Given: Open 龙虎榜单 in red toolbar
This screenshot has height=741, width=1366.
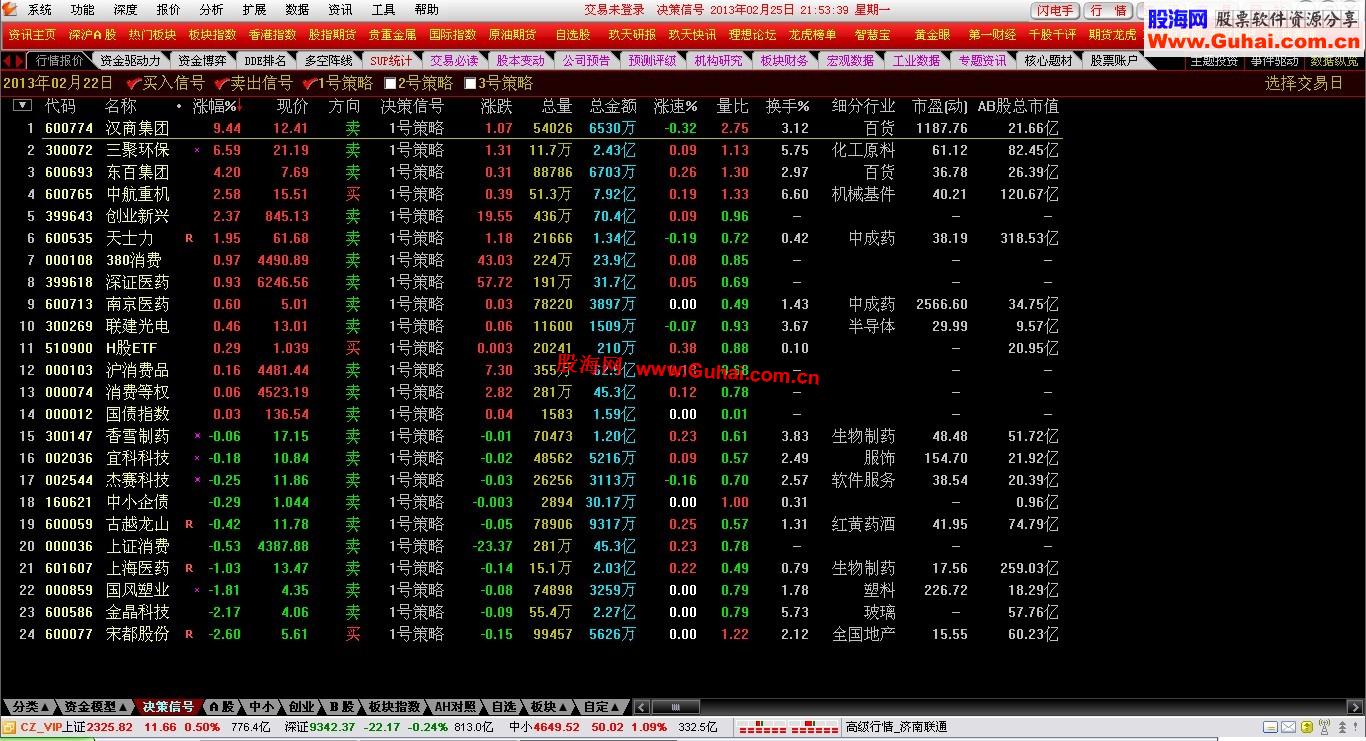Looking at the screenshot, I should pos(812,35).
